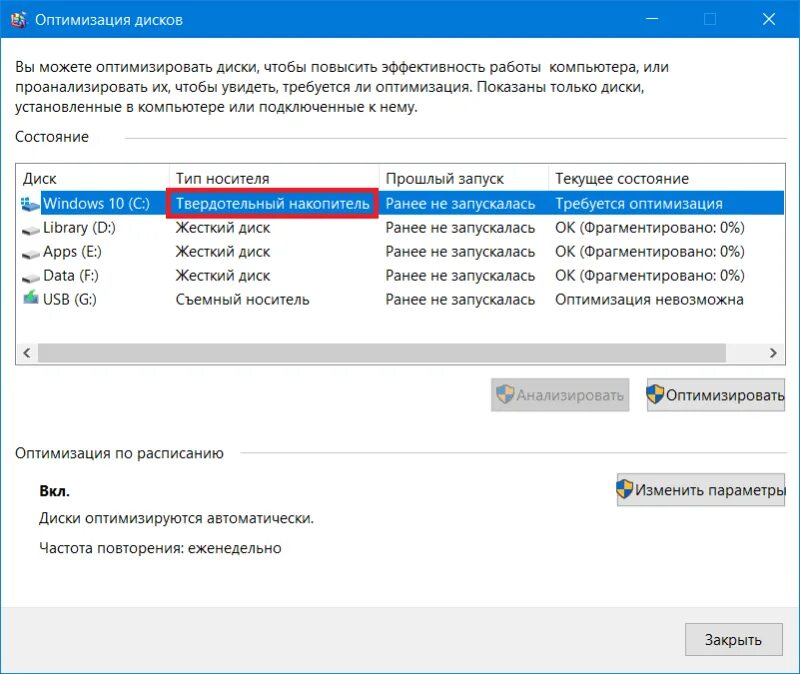
Task: Click the left arrow of horizontal scrollbar
Action: pyautogui.click(x=27, y=353)
